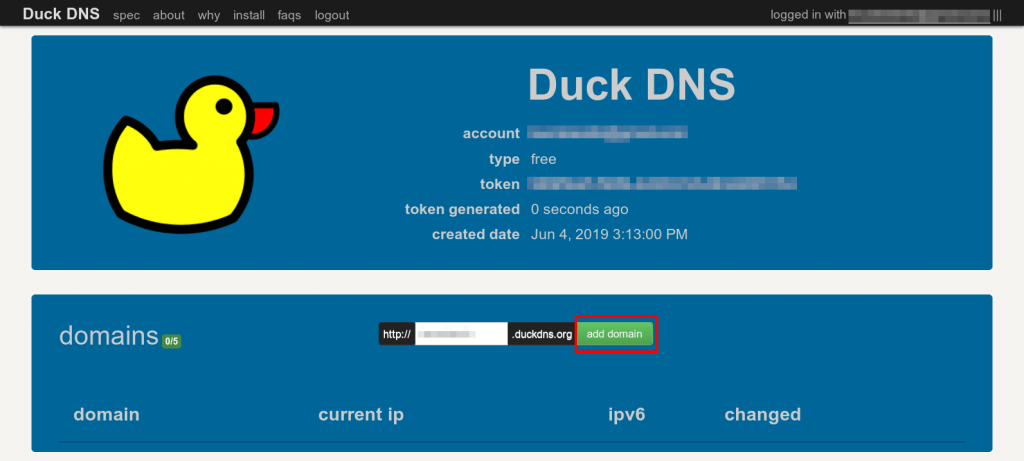Click the Duck DNS brand link

tap(61, 14)
